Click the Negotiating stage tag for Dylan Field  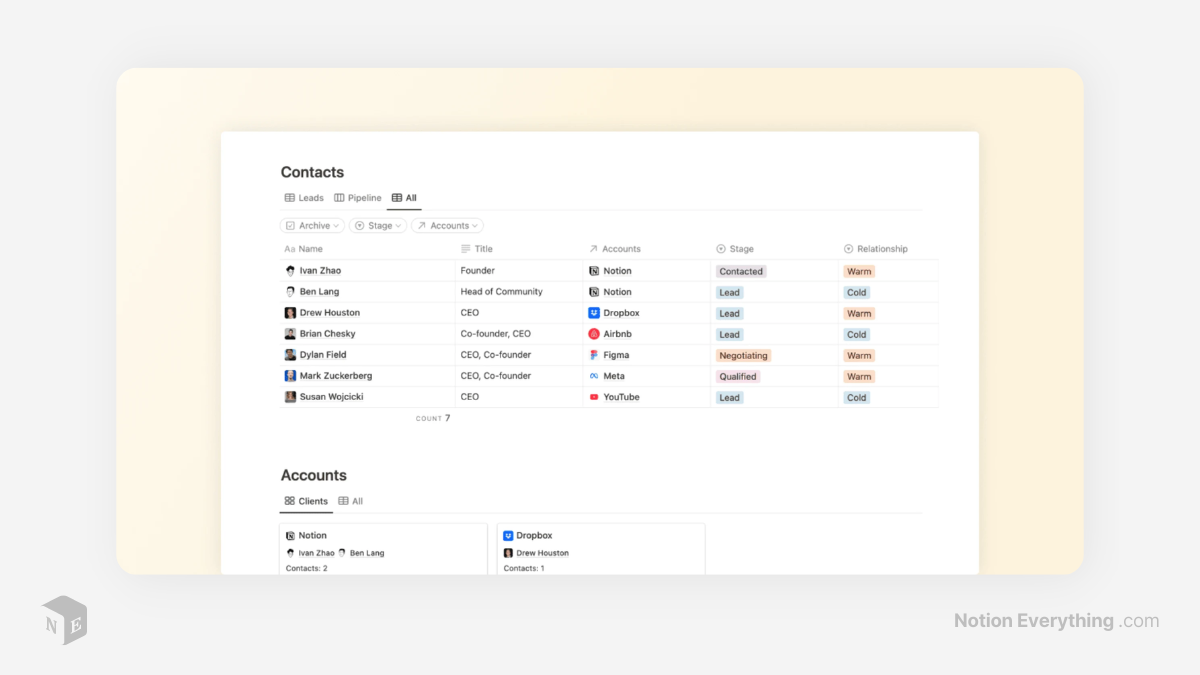[743, 356]
